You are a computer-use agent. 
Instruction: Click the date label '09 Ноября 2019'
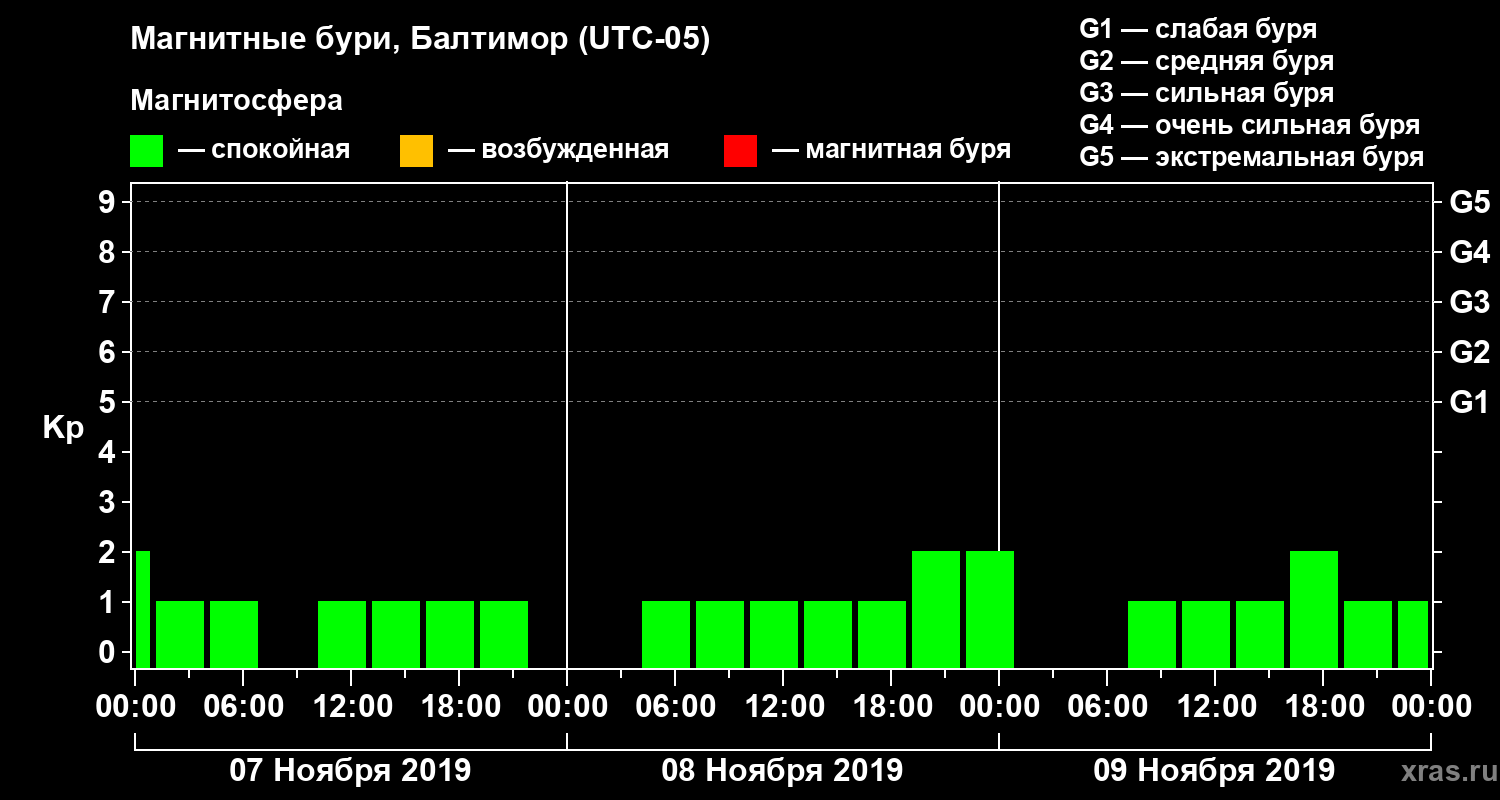[1214, 770]
